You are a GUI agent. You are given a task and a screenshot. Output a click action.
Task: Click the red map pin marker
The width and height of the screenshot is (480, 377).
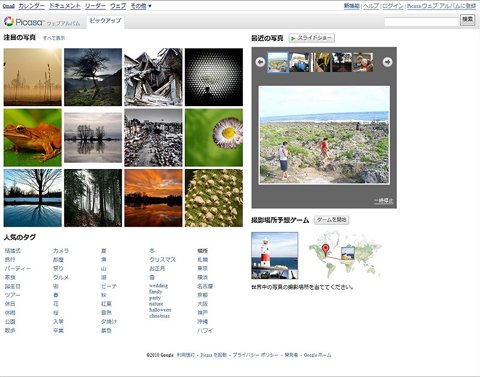pyautogui.click(x=325, y=249)
